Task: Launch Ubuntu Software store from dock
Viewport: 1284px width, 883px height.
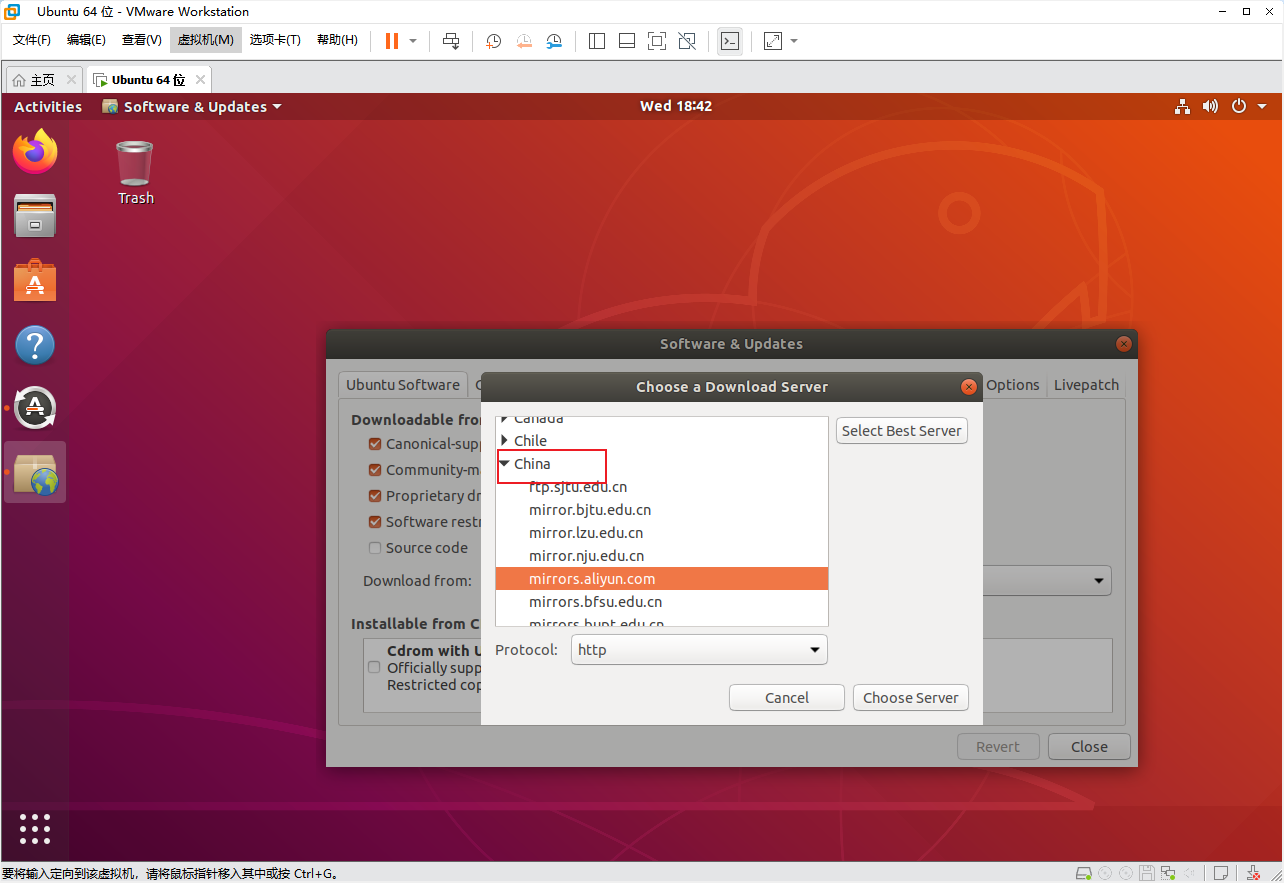Action: pos(35,281)
